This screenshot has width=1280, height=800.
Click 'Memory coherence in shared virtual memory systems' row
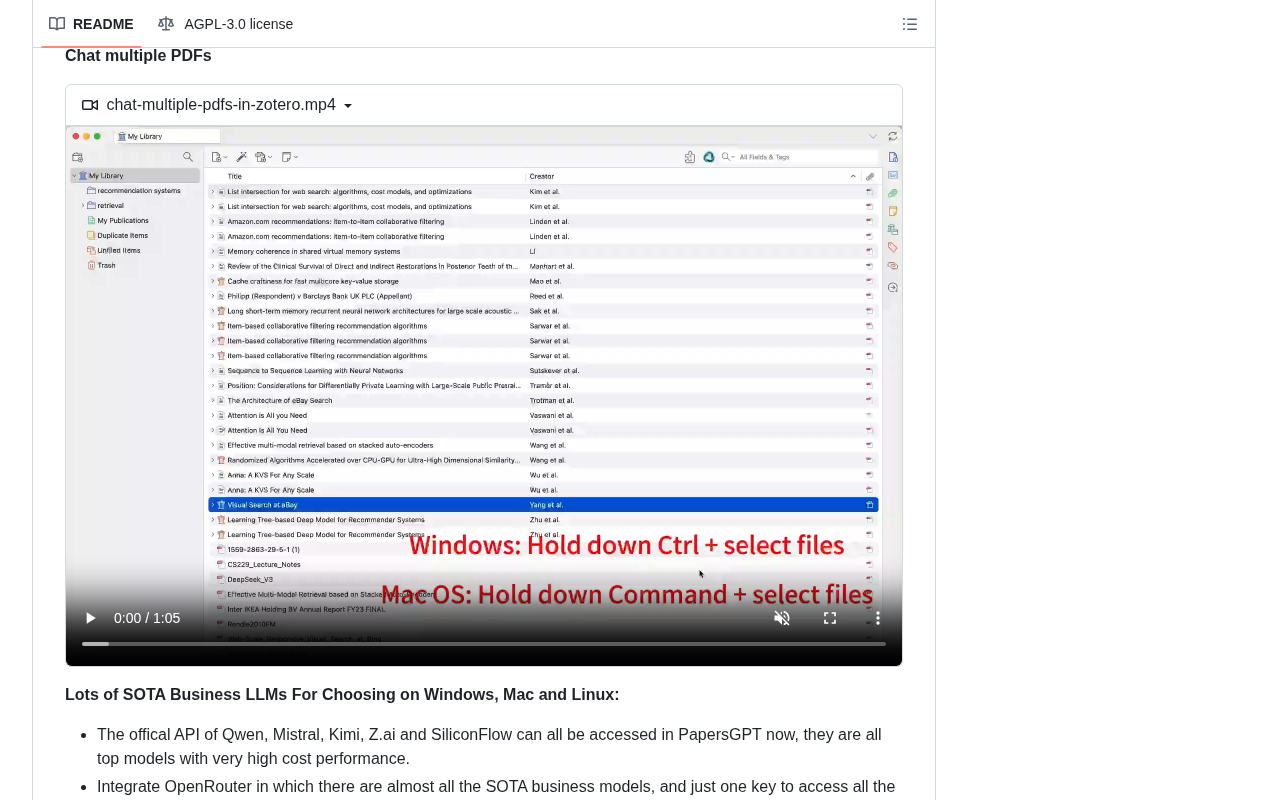pos(543,251)
